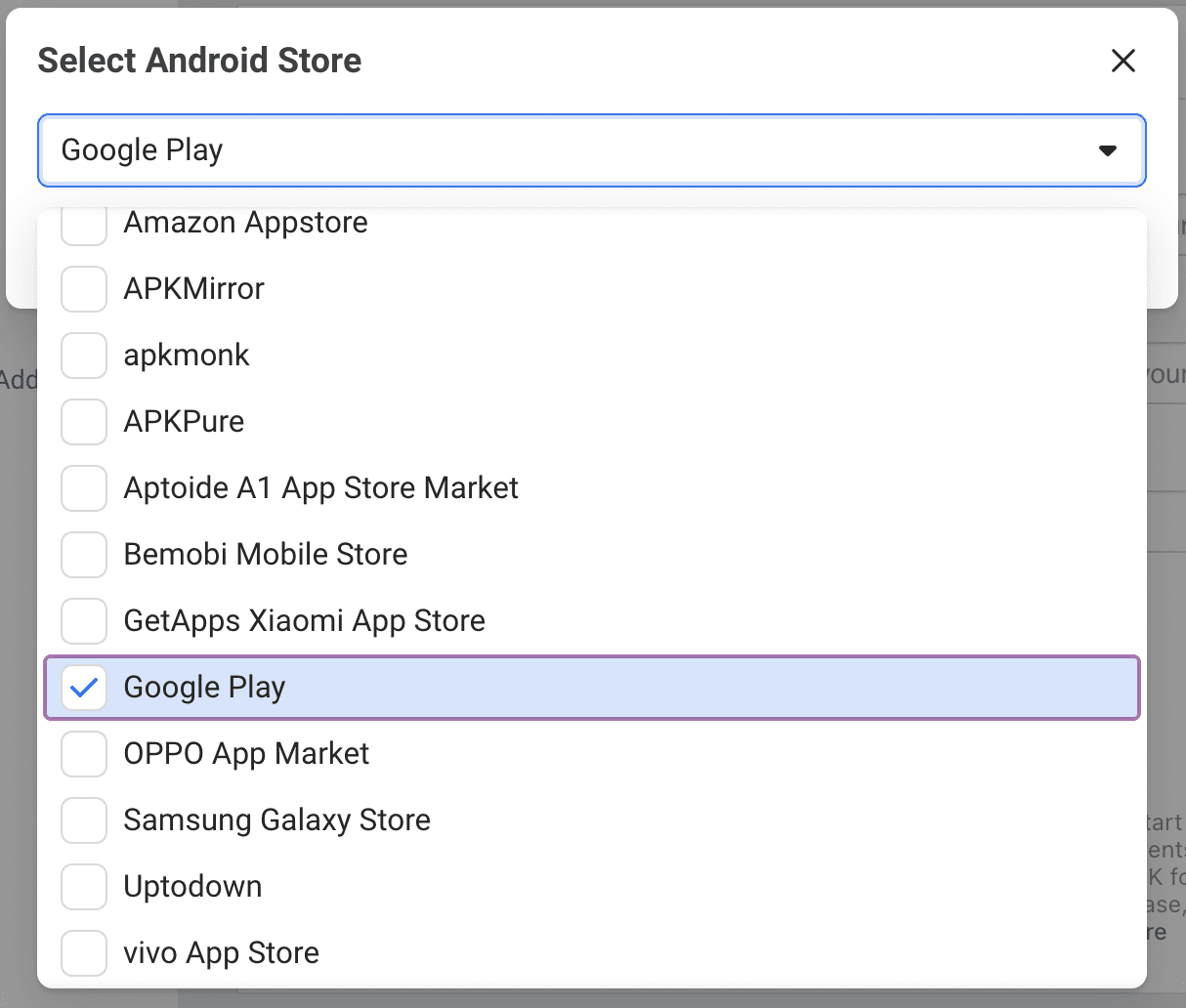Check the Bemobi Mobile Store checkbox
Image resolution: width=1186 pixels, height=1008 pixels.
tap(84, 555)
